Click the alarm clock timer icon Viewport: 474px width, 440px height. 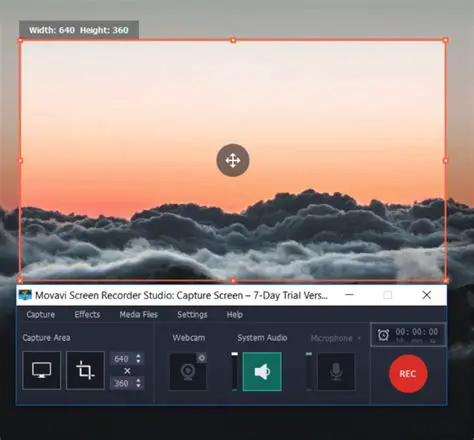[383, 335]
